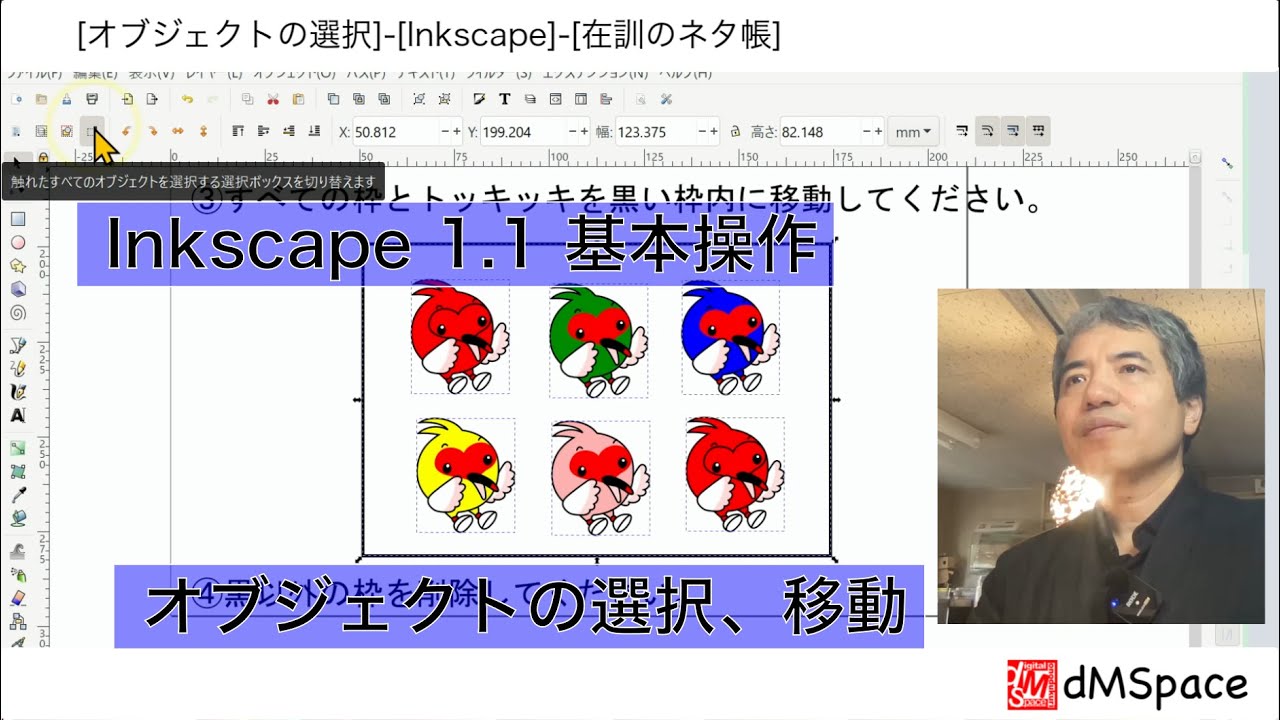
Task: Select the green bird on the canvas
Action: pos(598,340)
